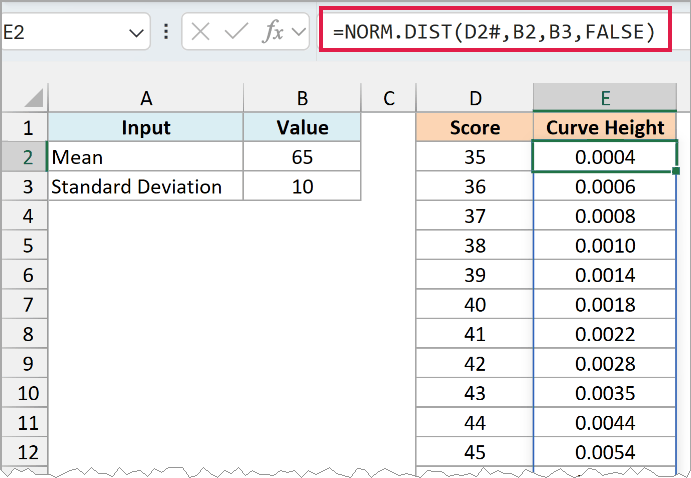Click the cell with value 10
This screenshot has width=691, height=478.
coord(302,186)
